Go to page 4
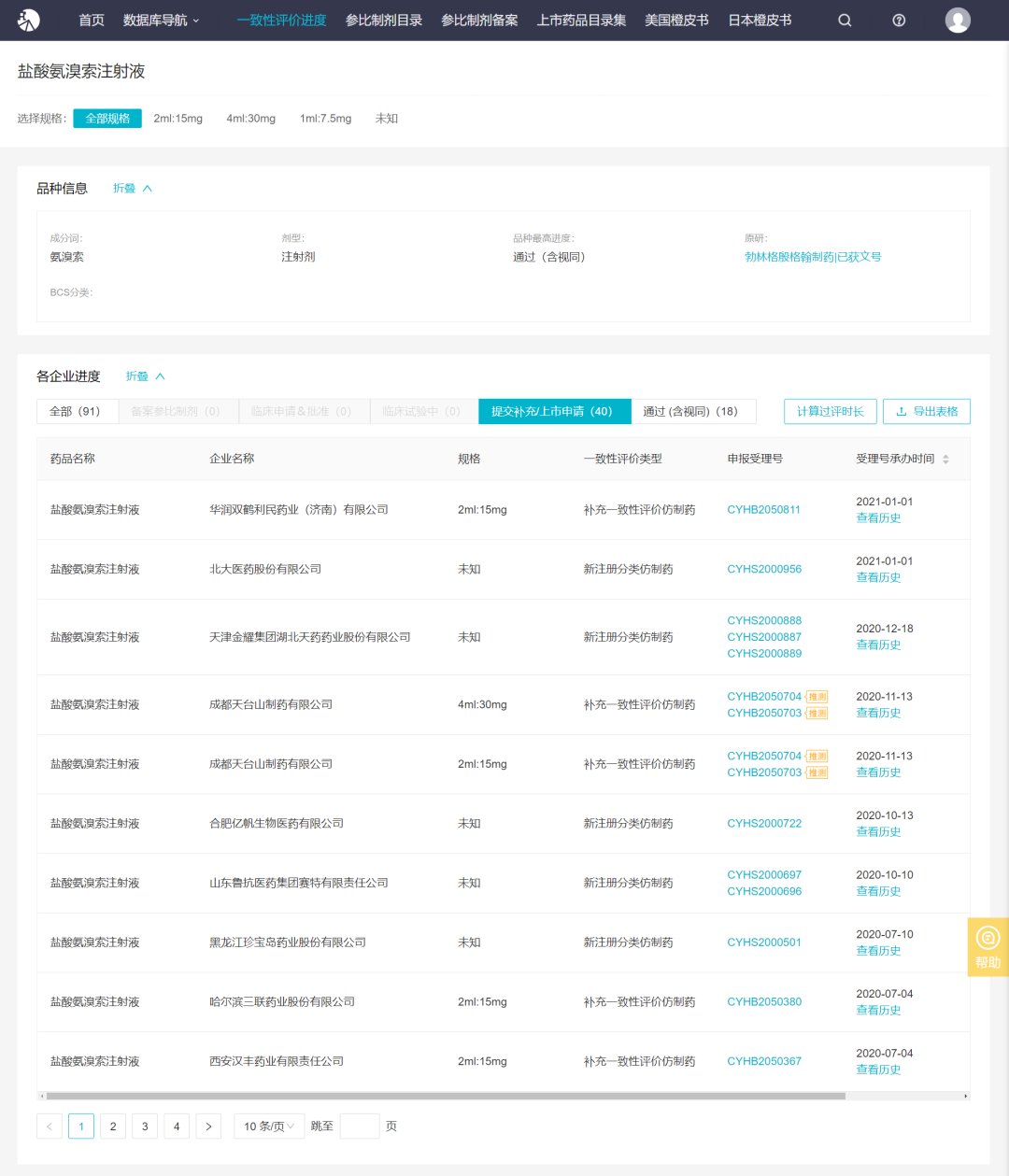This screenshot has height=1176, width=1009. [177, 1126]
